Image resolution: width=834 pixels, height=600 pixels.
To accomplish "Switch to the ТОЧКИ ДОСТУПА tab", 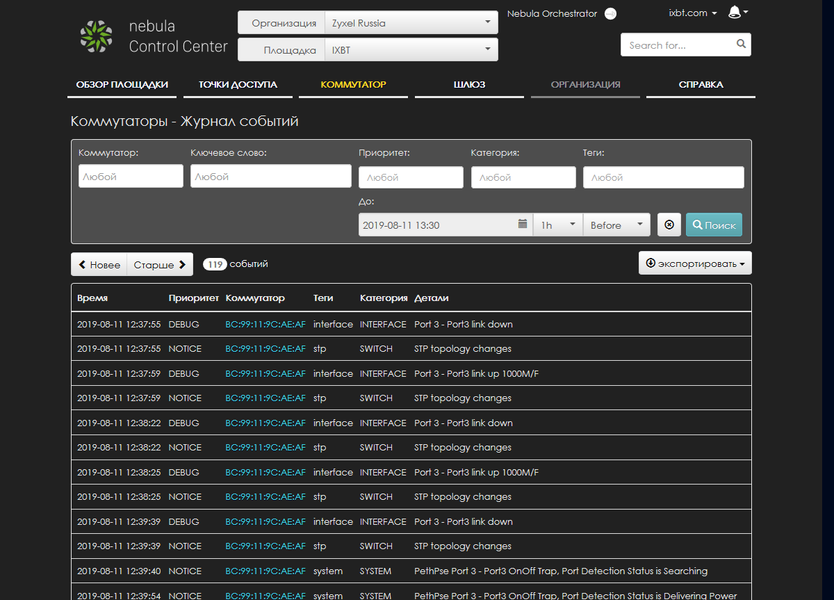I will tap(237, 85).
